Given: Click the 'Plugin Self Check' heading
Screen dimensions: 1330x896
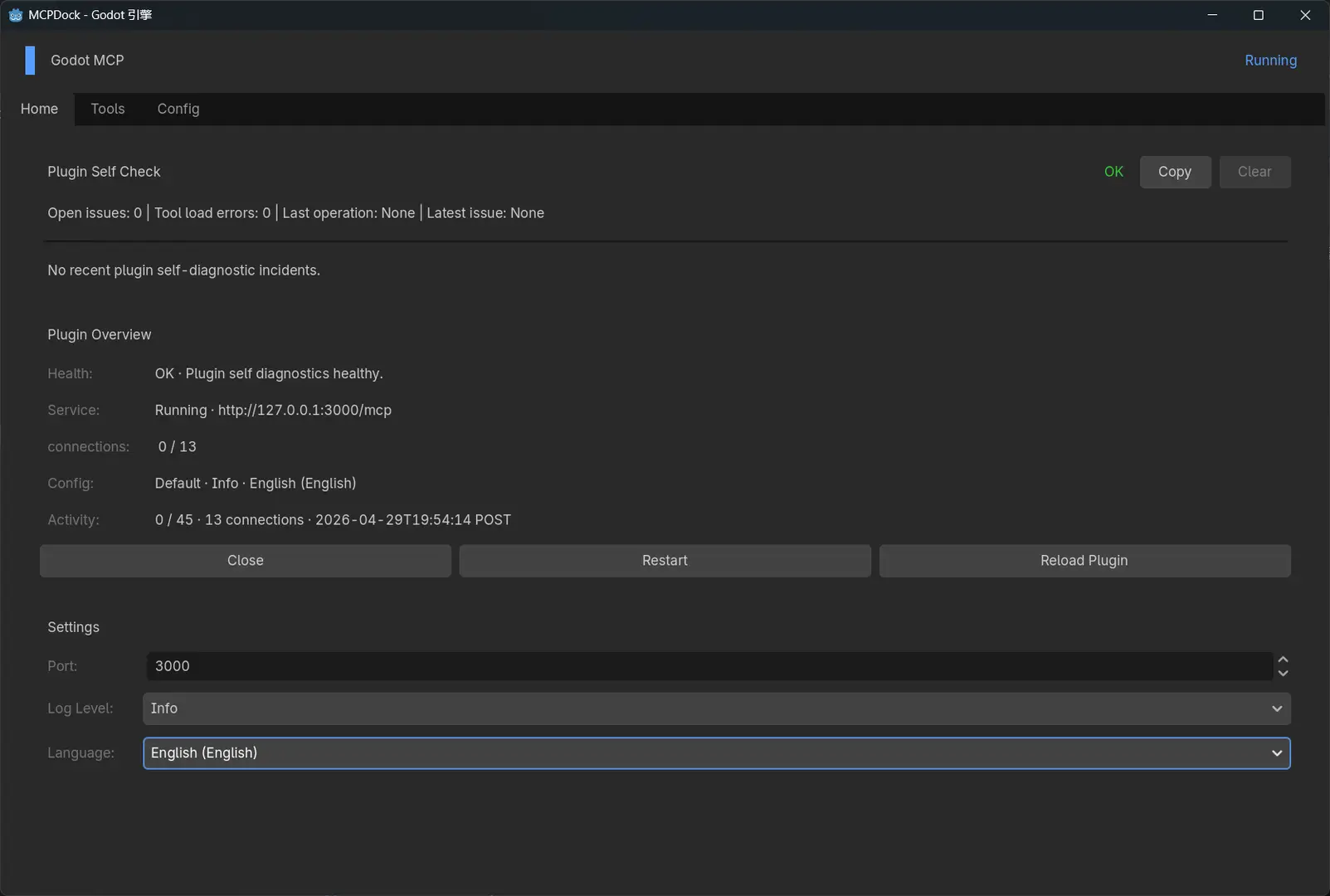Looking at the screenshot, I should (104, 172).
